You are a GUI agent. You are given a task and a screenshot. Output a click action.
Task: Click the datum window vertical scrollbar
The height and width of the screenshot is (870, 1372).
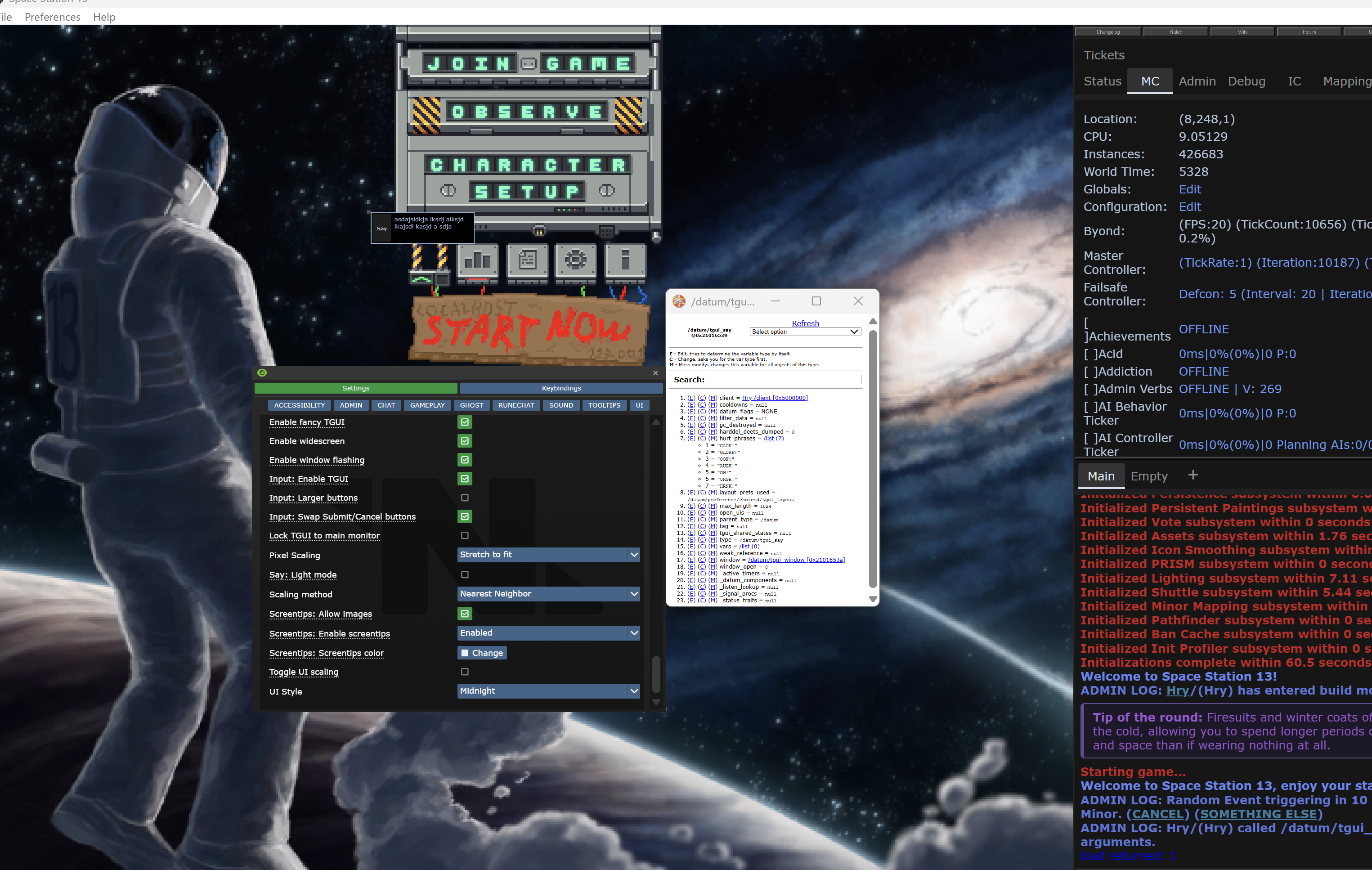(x=872, y=459)
